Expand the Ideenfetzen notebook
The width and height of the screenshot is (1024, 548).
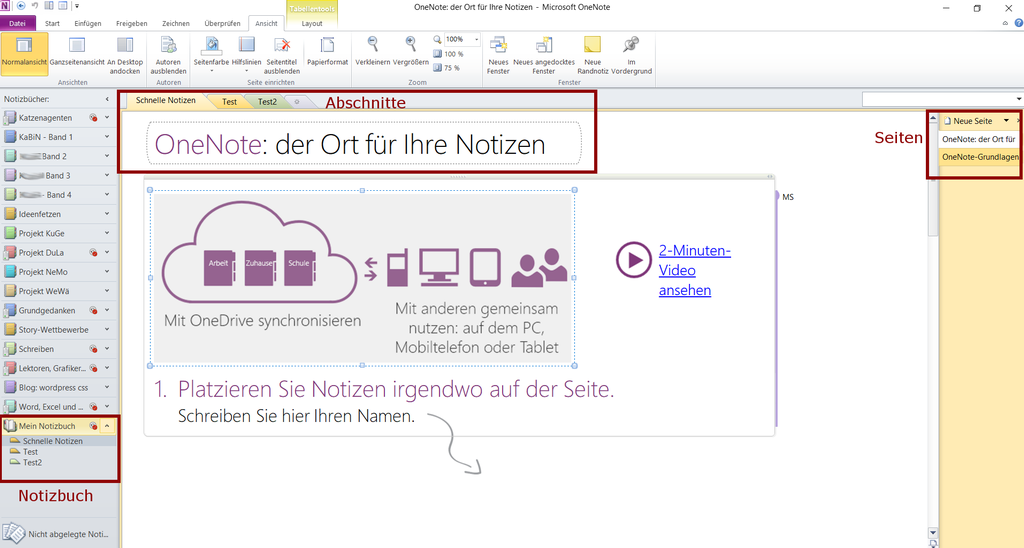107,214
